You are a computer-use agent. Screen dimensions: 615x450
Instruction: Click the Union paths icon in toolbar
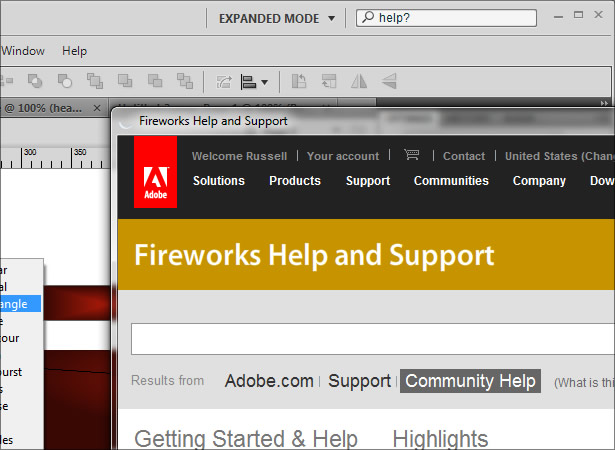point(35,81)
